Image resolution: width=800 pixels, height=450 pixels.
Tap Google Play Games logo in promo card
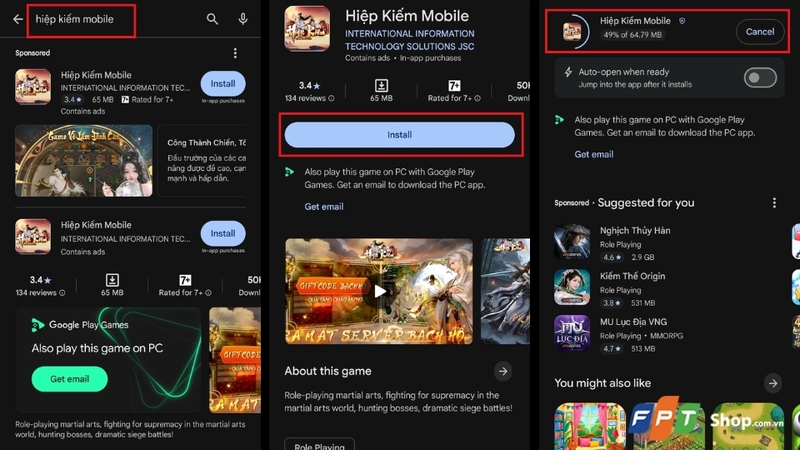point(37,325)
